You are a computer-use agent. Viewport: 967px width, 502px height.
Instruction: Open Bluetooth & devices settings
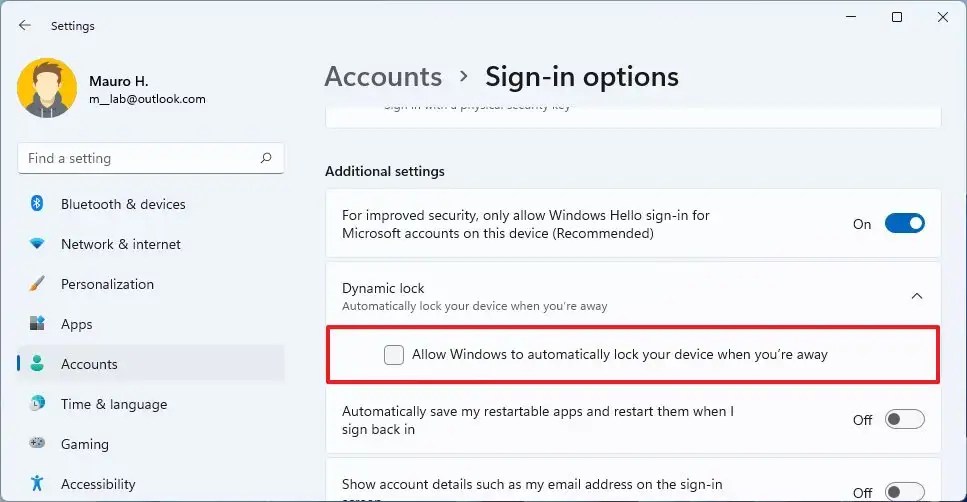pos(151,204)
